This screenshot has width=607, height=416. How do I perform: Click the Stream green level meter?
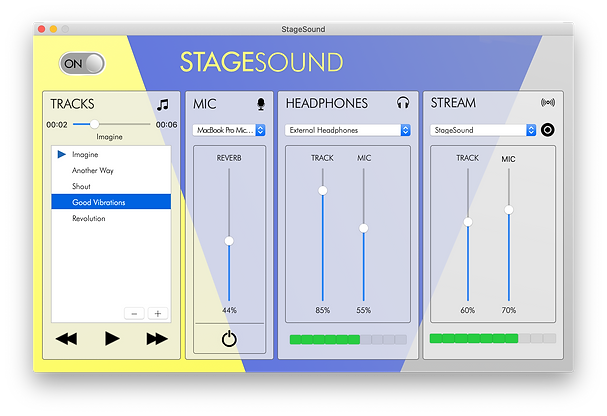(x=493, y=338)
